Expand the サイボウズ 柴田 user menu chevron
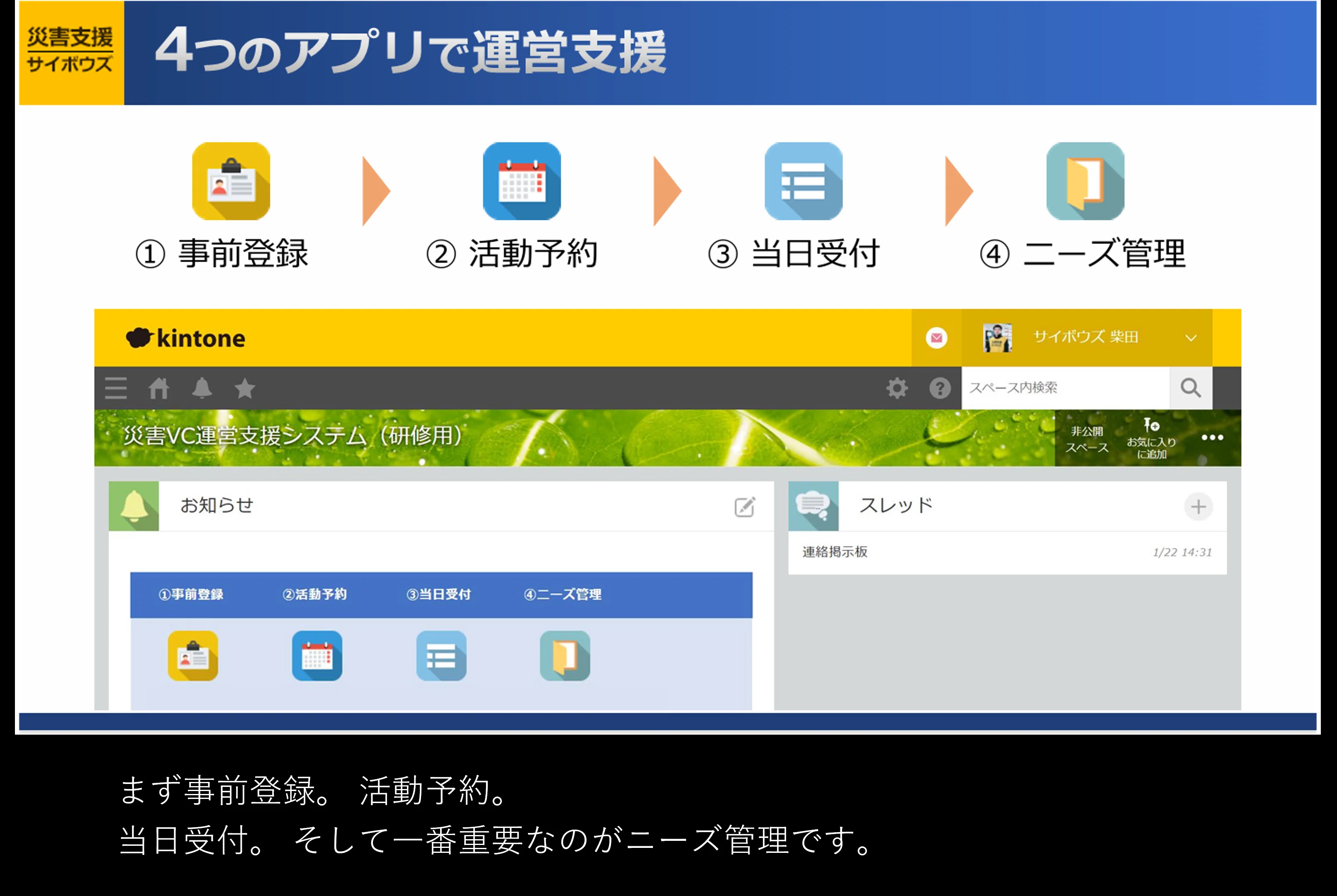Viewport: 1337px width, 896px height. 1191,338
